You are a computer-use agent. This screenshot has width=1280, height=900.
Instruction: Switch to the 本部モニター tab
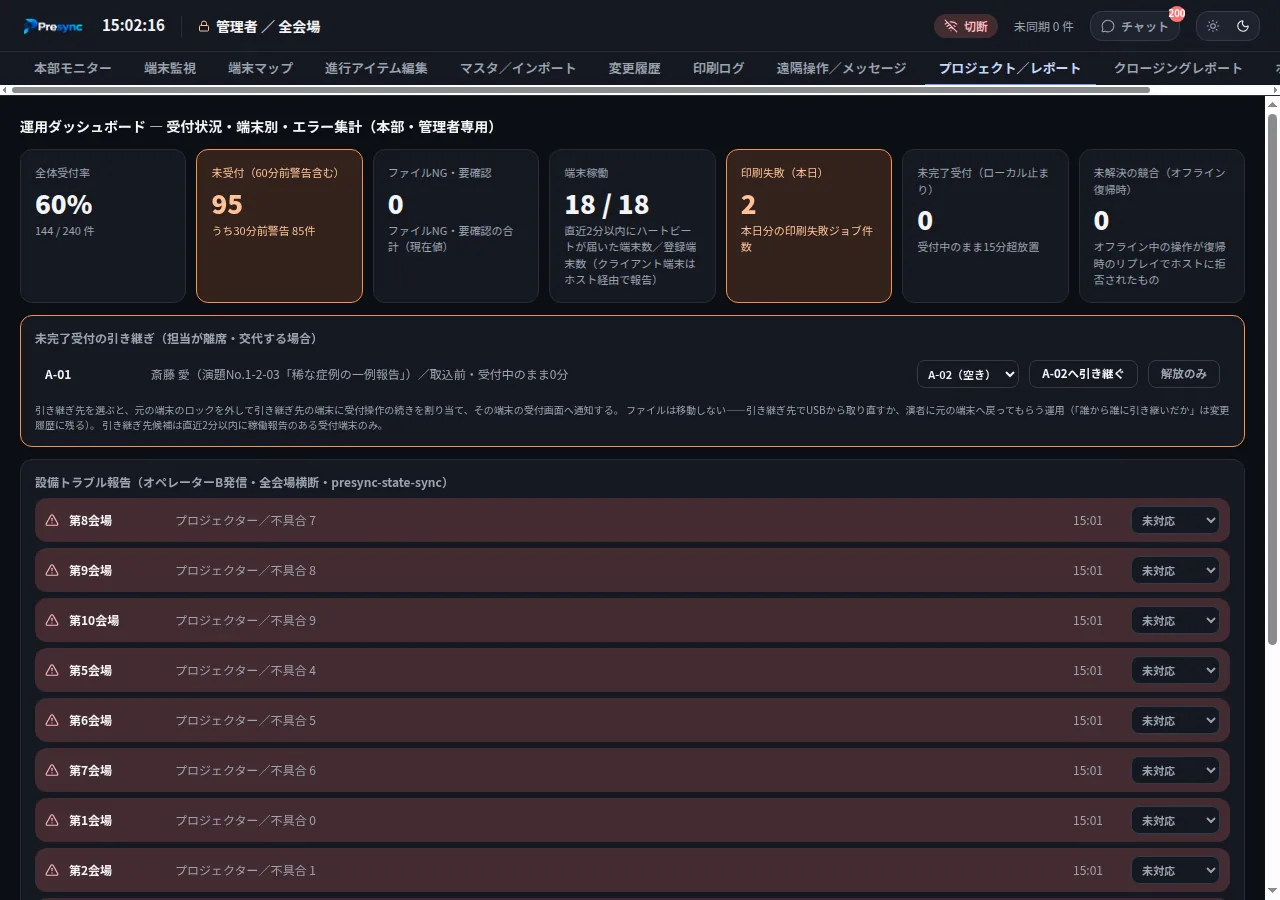[73, 68]
